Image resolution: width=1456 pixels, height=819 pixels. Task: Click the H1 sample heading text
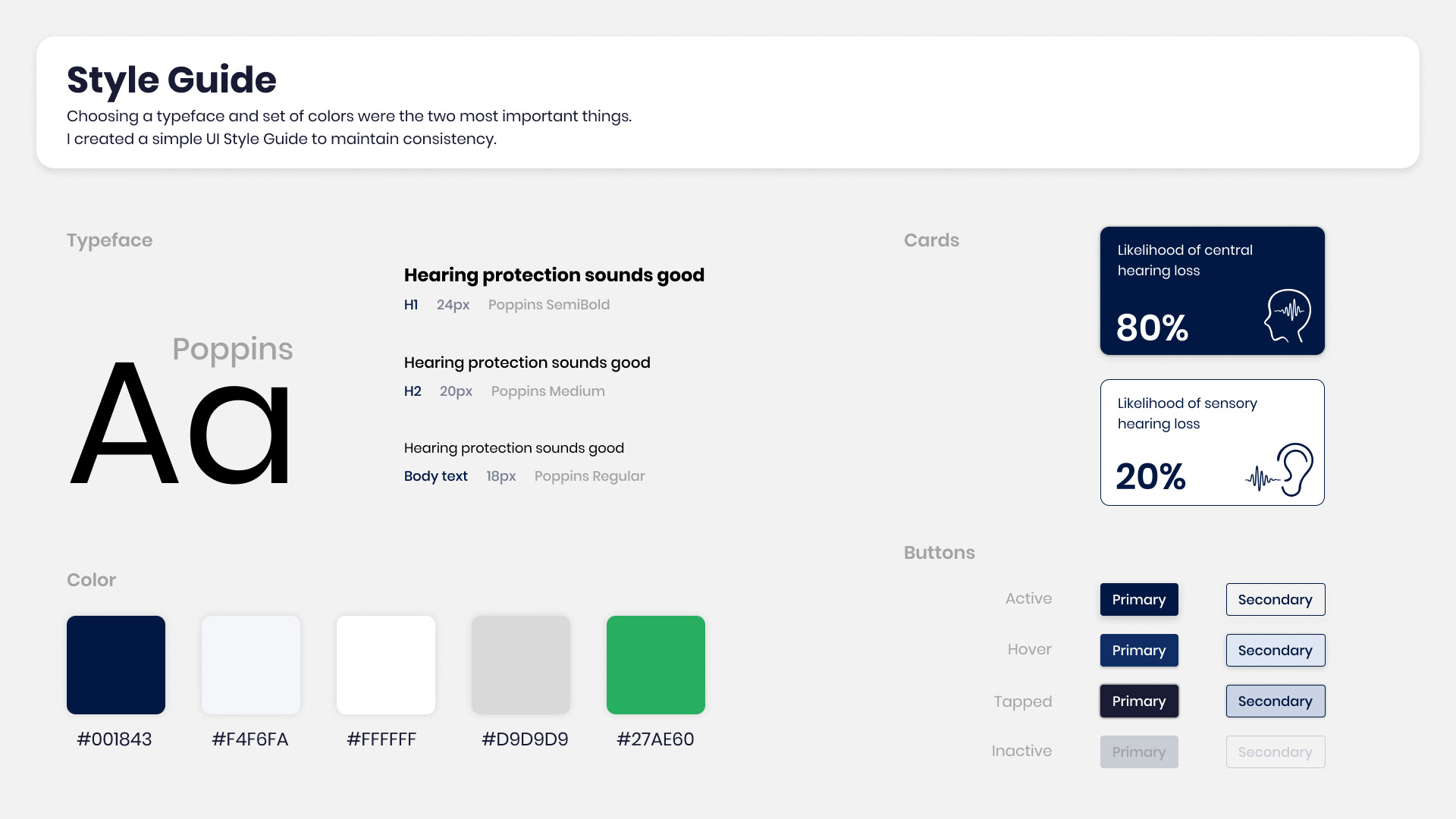pyautogui.click(x=554, y=275)
